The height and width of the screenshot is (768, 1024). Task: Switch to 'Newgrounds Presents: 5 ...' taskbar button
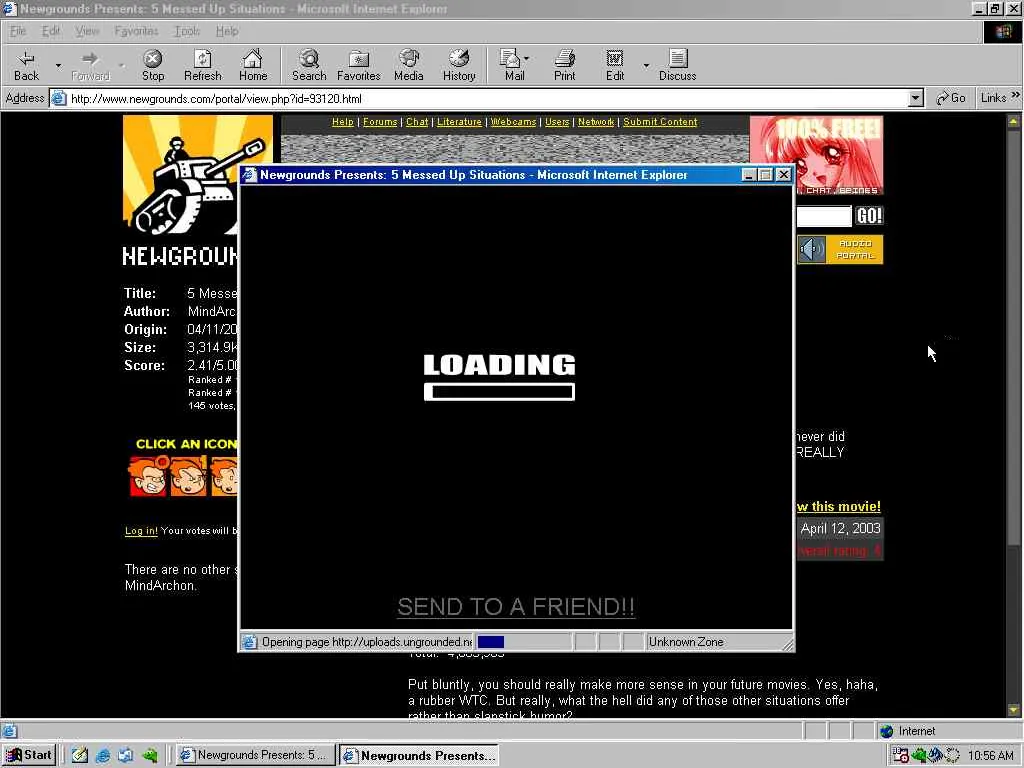[256, 755]
